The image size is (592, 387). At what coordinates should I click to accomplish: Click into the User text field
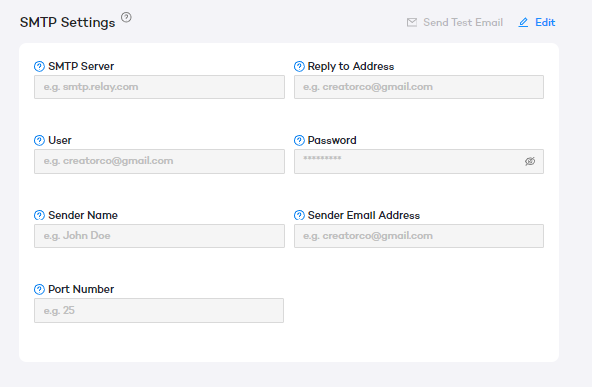(x=159, y=161)
